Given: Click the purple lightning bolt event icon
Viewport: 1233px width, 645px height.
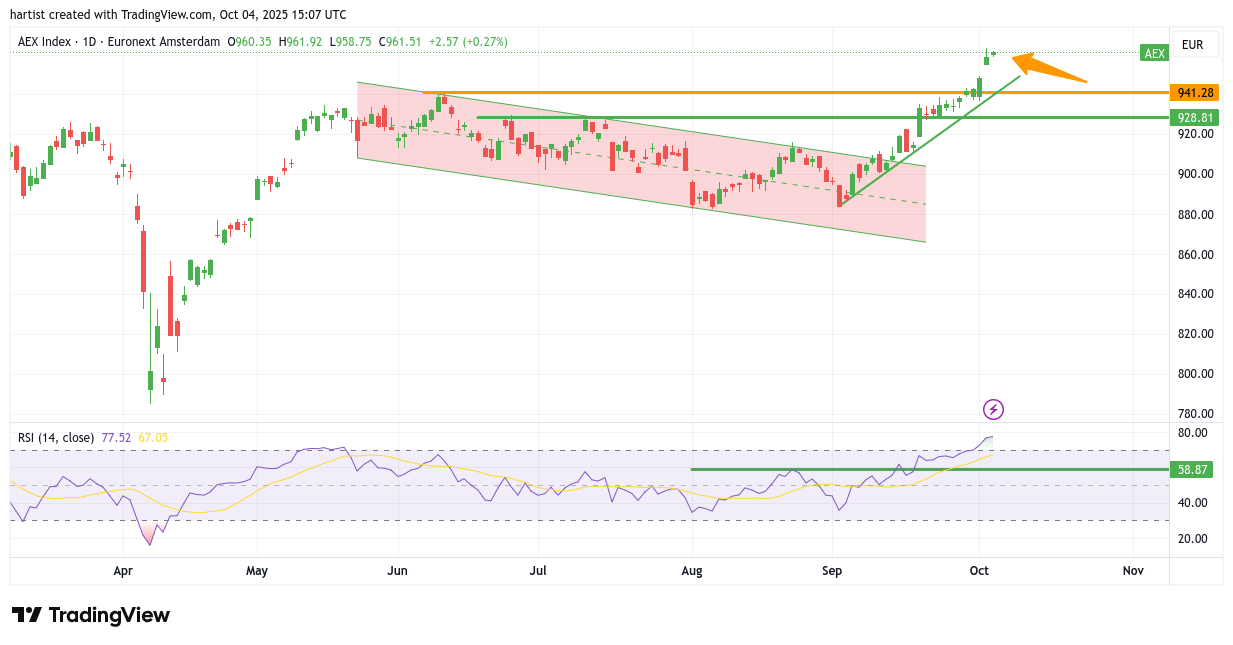Looking at the screenshot, I should coord(993,409).
